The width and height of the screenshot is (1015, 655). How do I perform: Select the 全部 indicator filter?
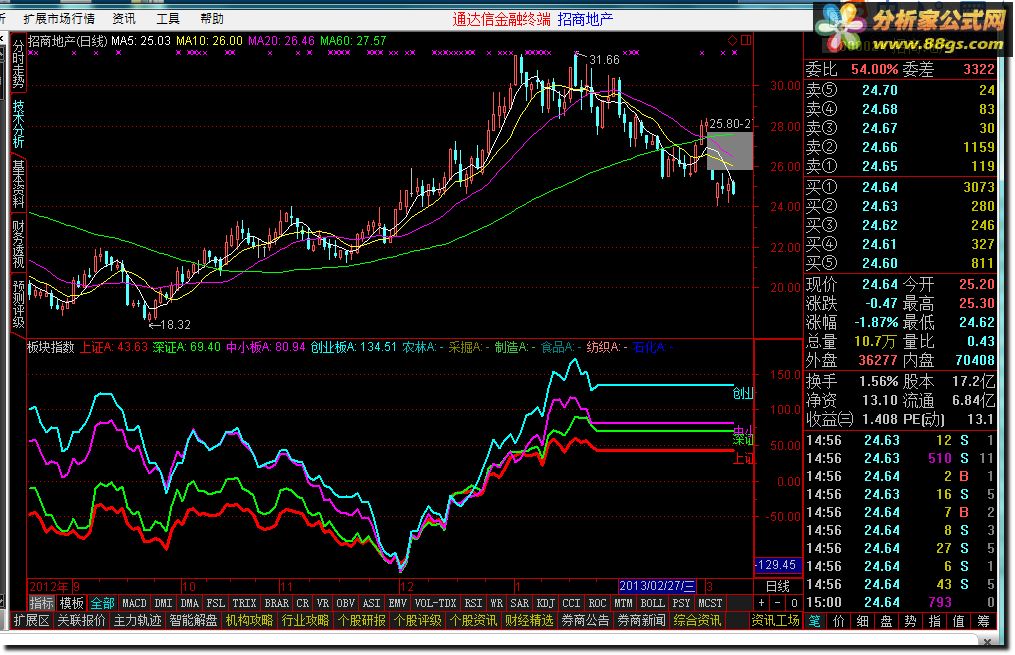pos(102,603)
